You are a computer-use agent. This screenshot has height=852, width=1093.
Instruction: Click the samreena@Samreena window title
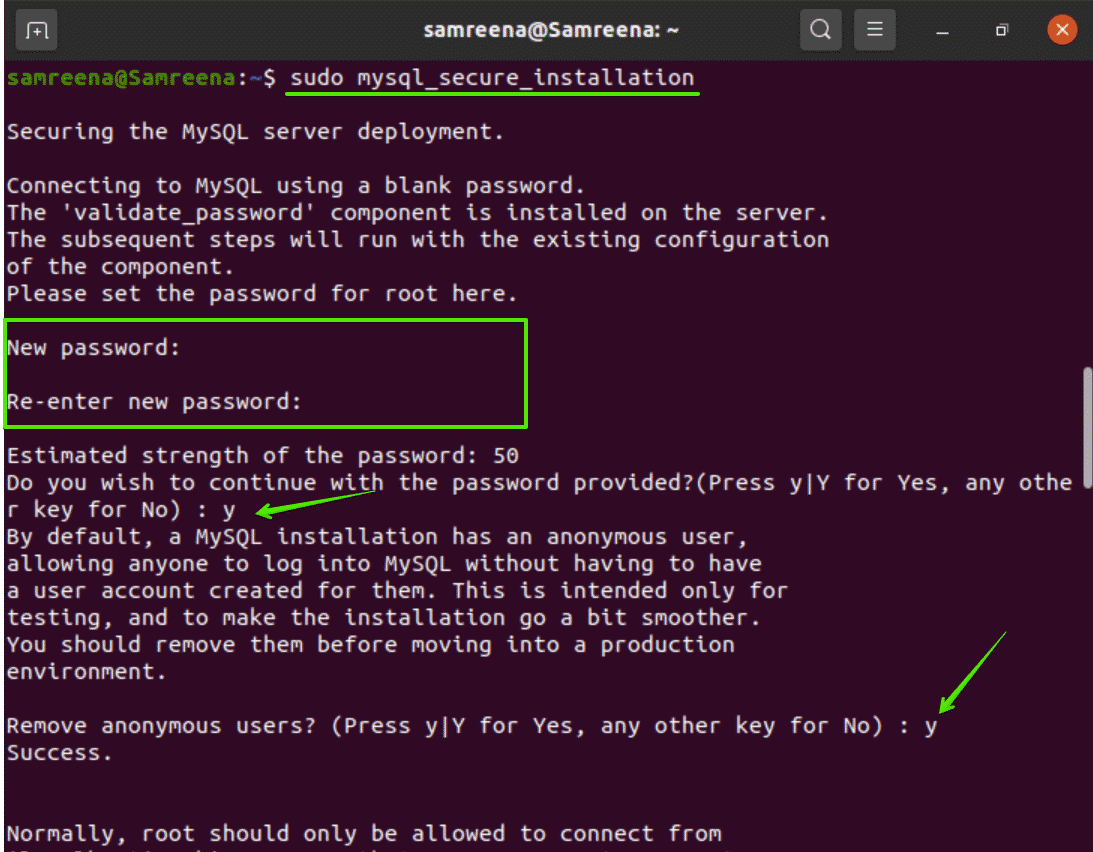[x=551, y=30]
